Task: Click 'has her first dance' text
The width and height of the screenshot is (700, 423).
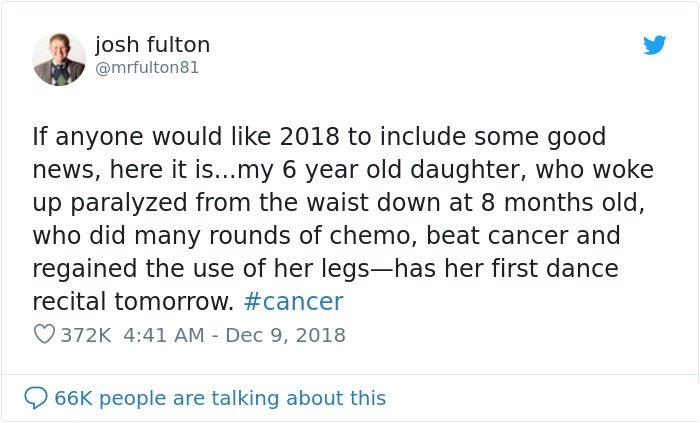Action: click(x=507, y=268)
